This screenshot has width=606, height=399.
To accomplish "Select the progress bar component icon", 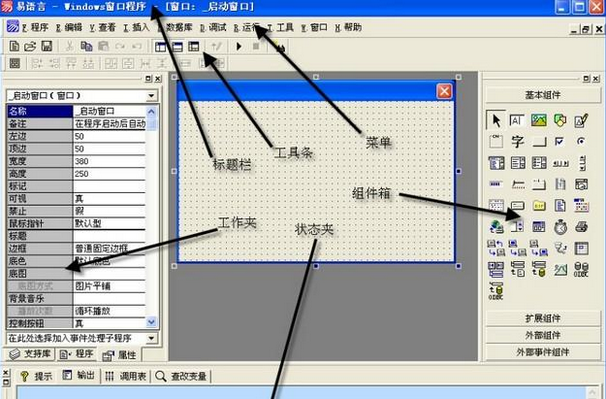I will [495, 184].
